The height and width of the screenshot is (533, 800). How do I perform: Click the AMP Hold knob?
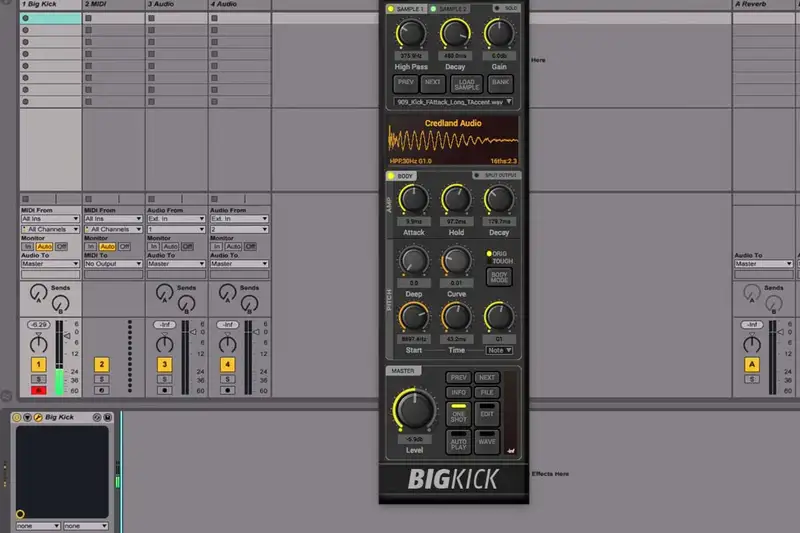456,199
